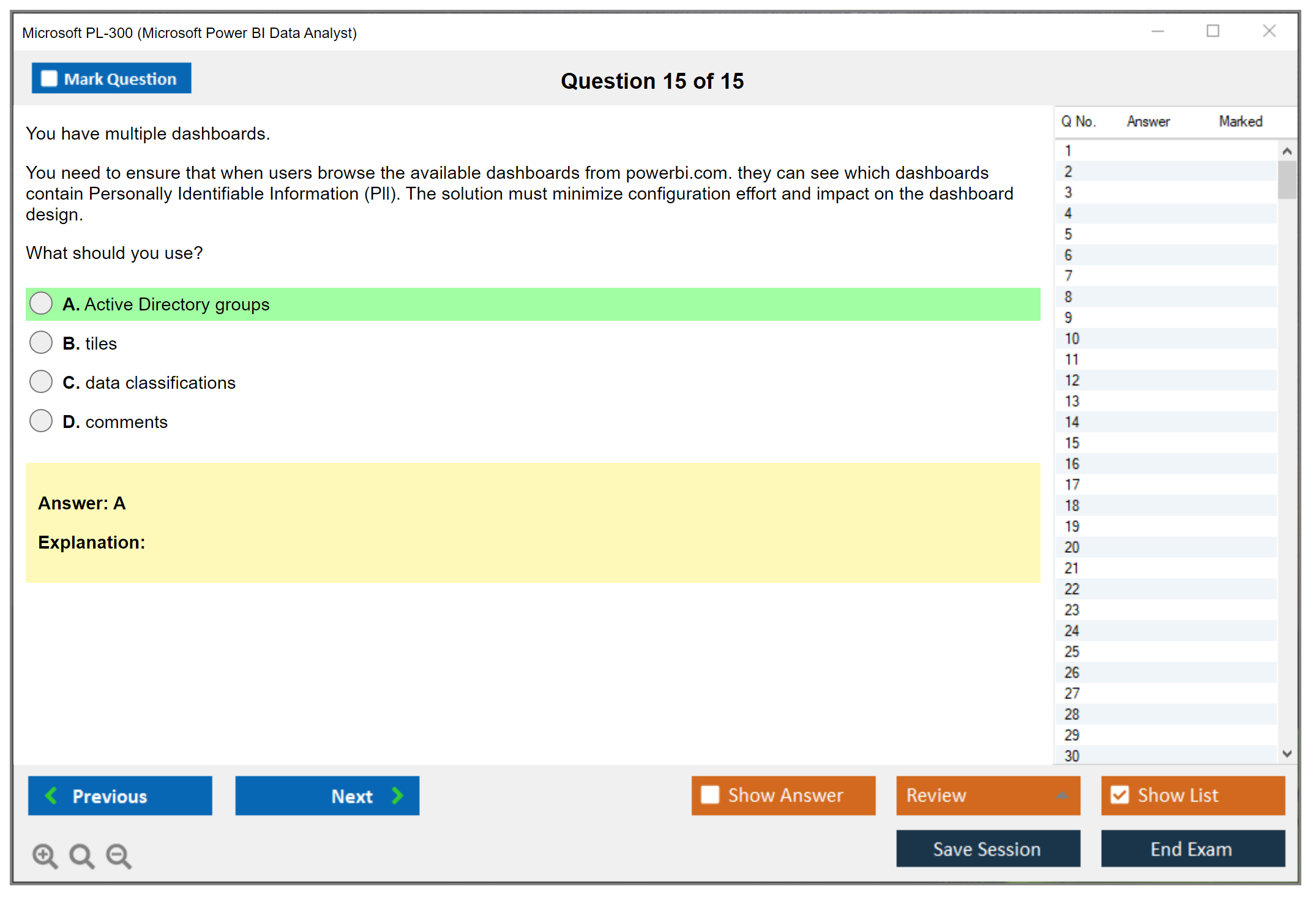This screenshot has height=900, width=1316.
Task: Open the Review dropdown menu
Action: tap(1061, 795)
